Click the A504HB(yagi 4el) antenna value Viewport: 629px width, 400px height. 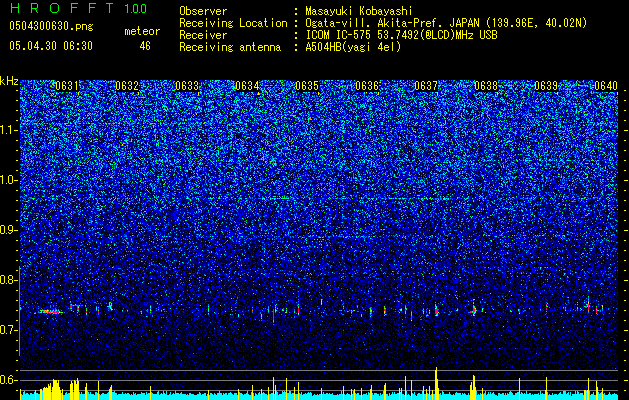tap(353, 47)
